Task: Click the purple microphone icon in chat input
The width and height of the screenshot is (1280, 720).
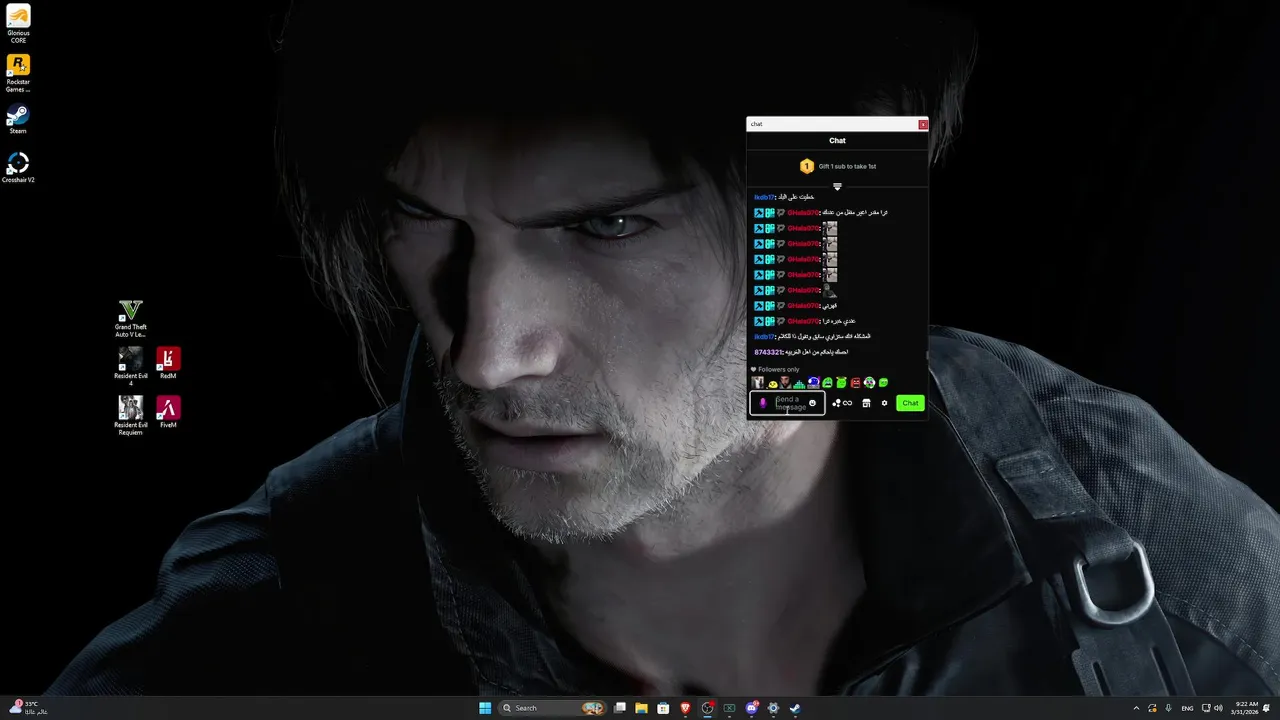Action: click(x=763, y=403)
